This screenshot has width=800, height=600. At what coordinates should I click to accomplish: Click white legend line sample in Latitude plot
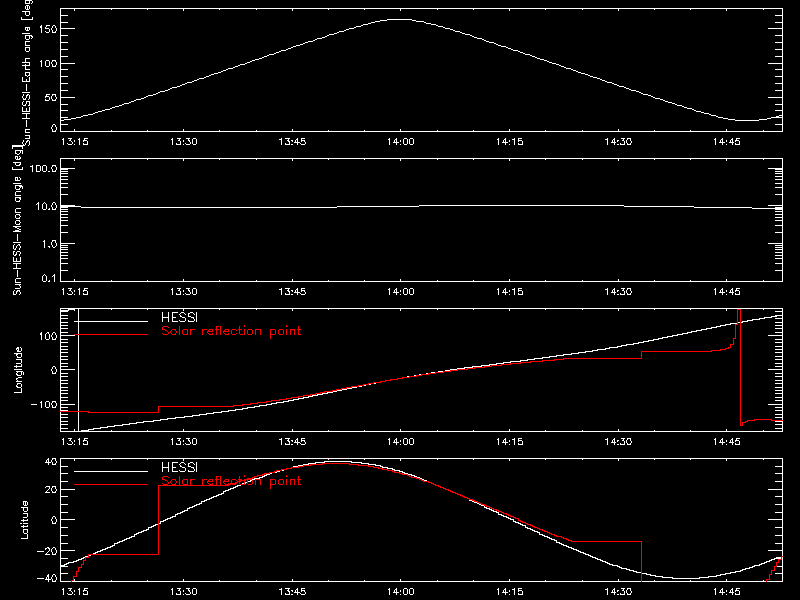[x=111, y=471]
